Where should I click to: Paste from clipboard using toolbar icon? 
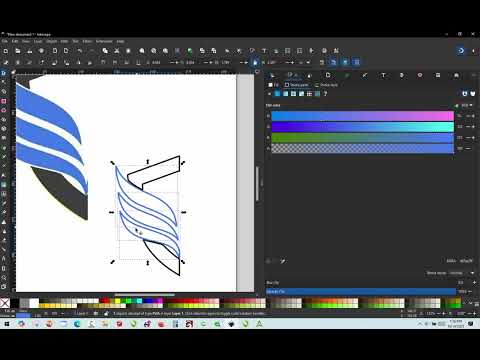pyautogui.click(x=128, y=51)
